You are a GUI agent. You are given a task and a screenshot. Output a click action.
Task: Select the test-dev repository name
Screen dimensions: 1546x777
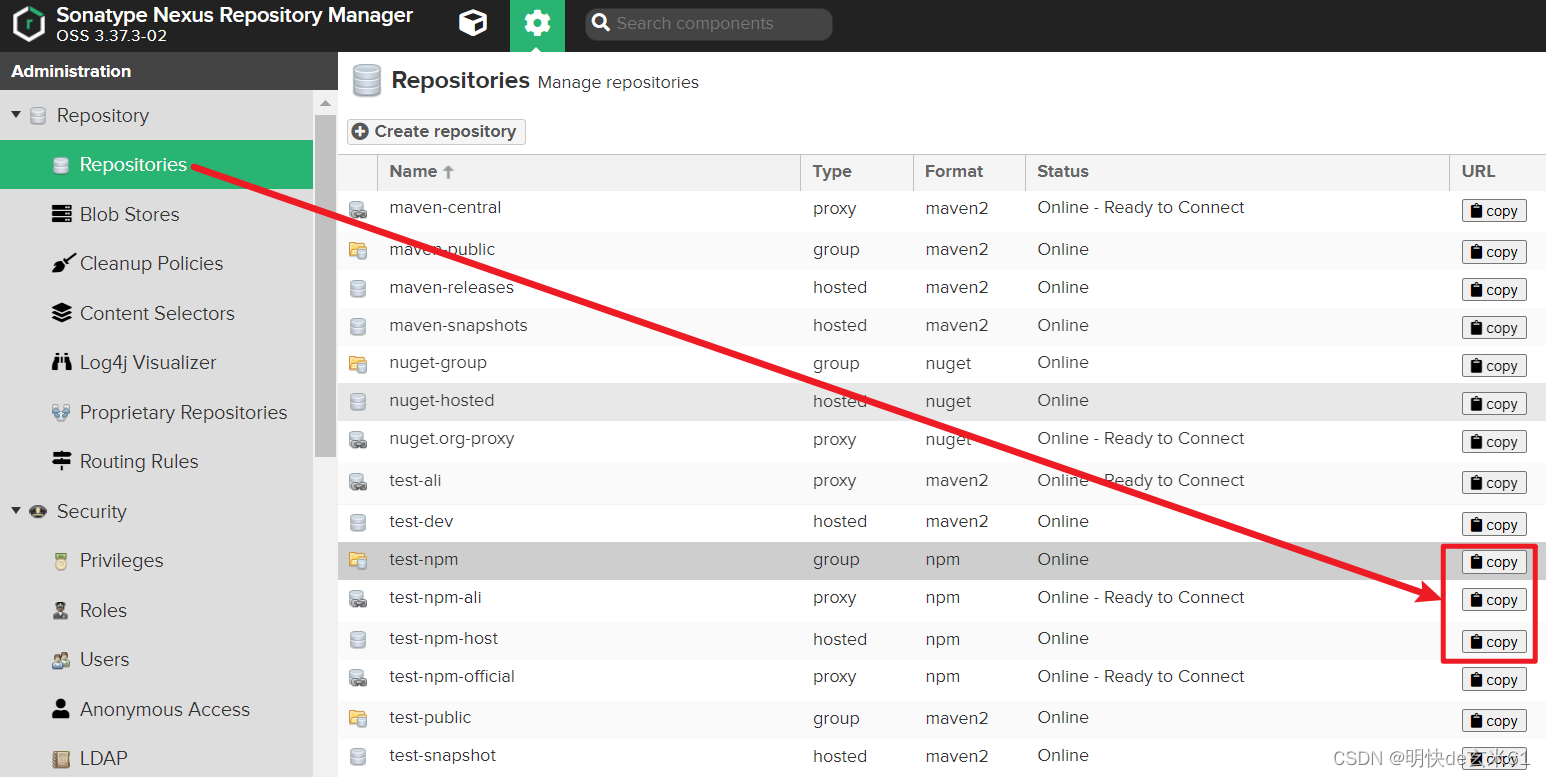point(421,521)
